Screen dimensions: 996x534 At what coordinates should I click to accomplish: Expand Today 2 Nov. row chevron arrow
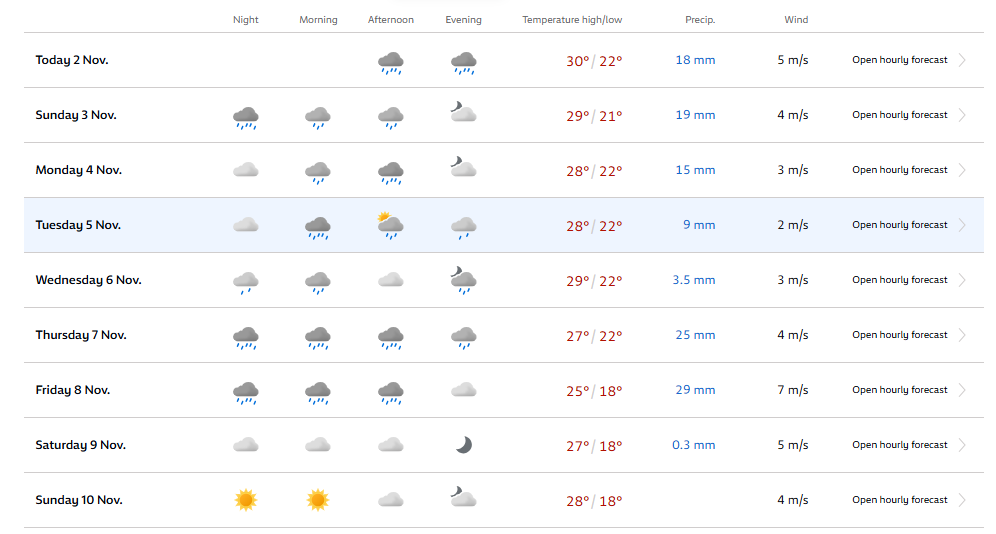[x=962, y=60]
